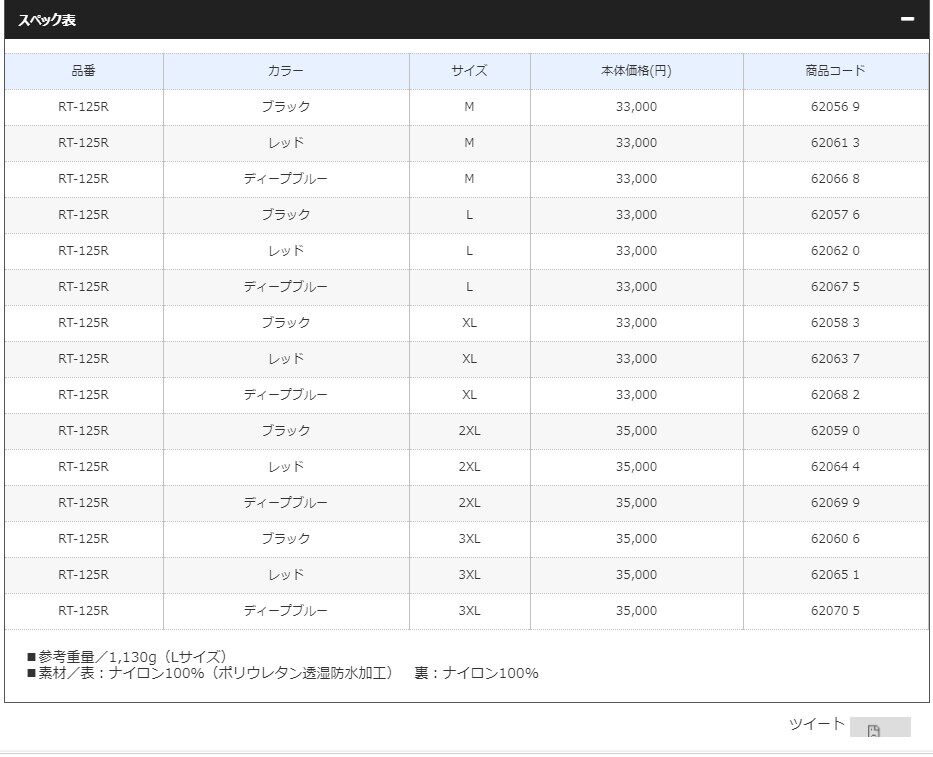The image size is (933, 757).
Task: Click size XL in the 62068 2 row
Action: pyautogui.click(x=469, y=395)
